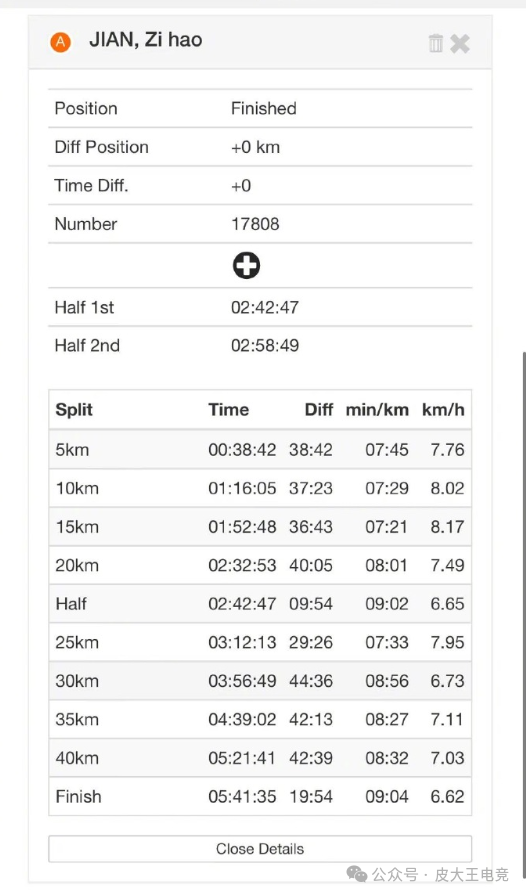This screenshot has height=896, width=526.
Task: Click the Close Details button
Action: (260, 849)
